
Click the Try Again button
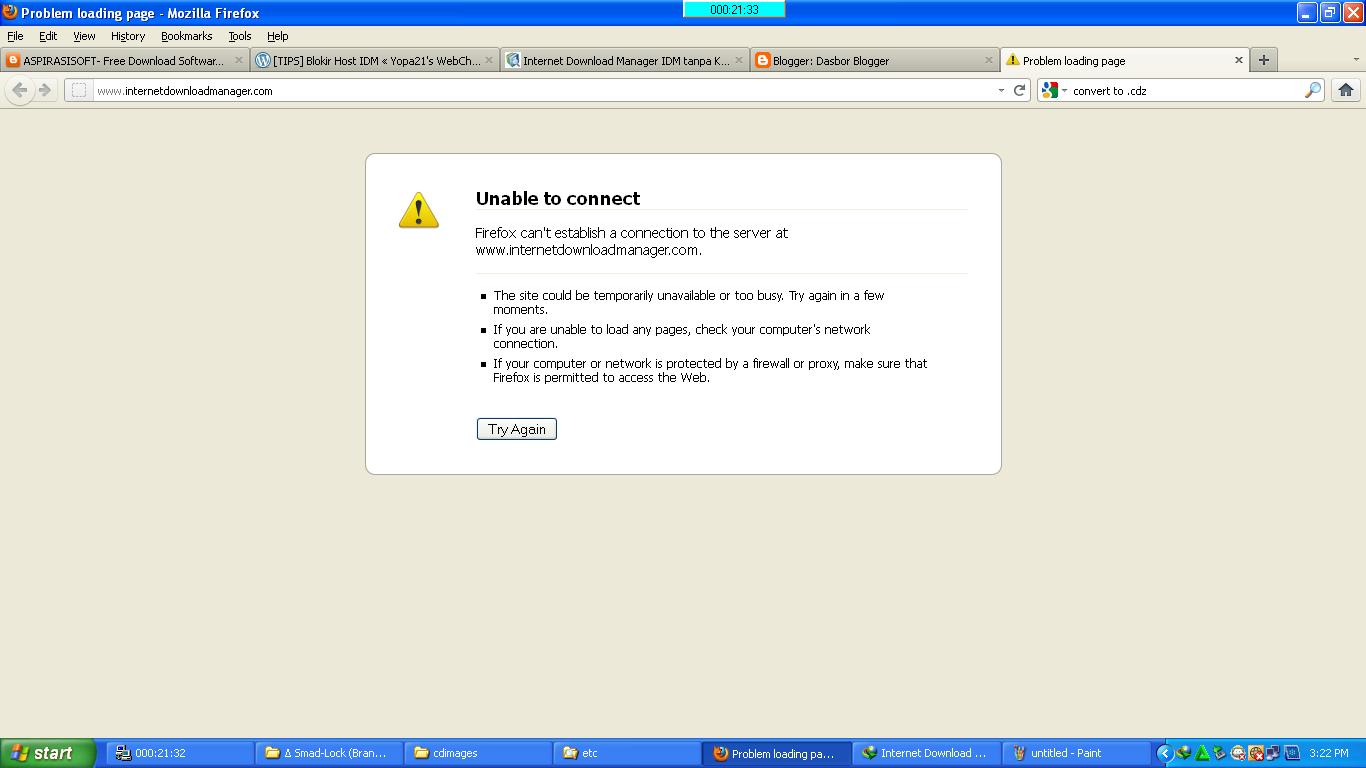click(x=517, y=429)
